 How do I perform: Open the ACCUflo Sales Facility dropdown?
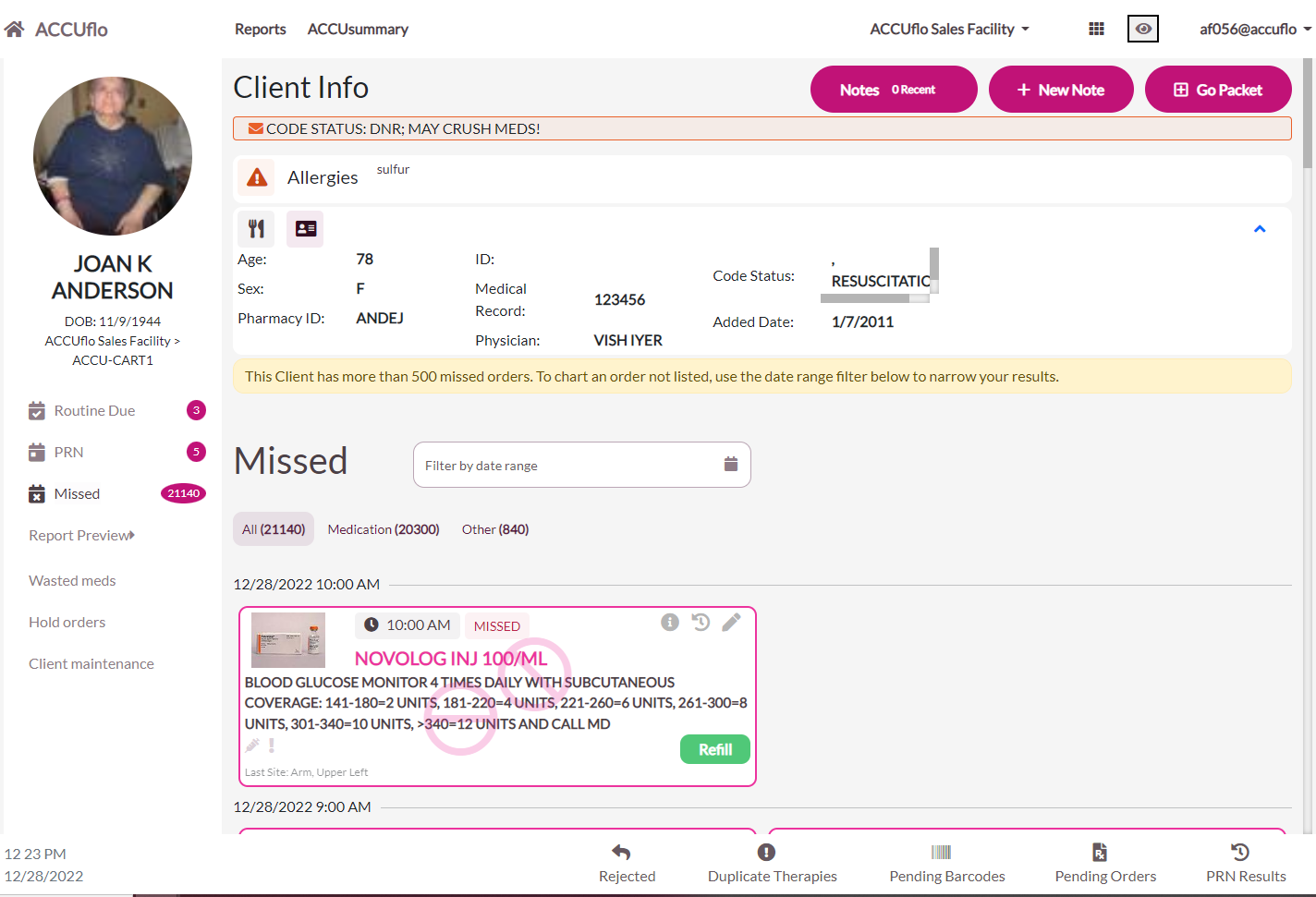click(949, 29)
